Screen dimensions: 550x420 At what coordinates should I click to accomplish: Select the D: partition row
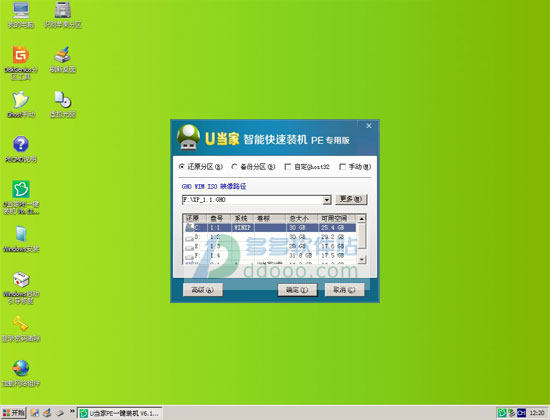(x=270, y=237)
